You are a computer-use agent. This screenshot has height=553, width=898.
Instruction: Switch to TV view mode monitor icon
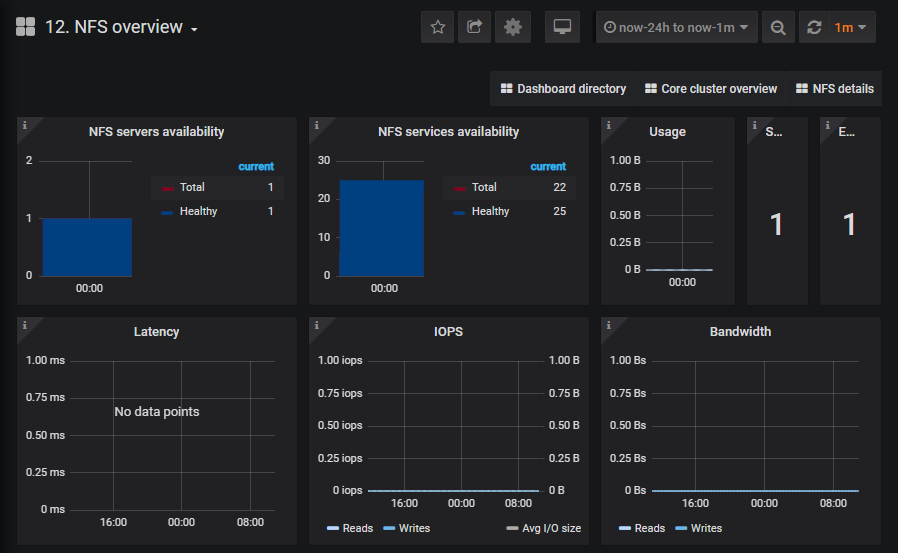coord(562,27)
